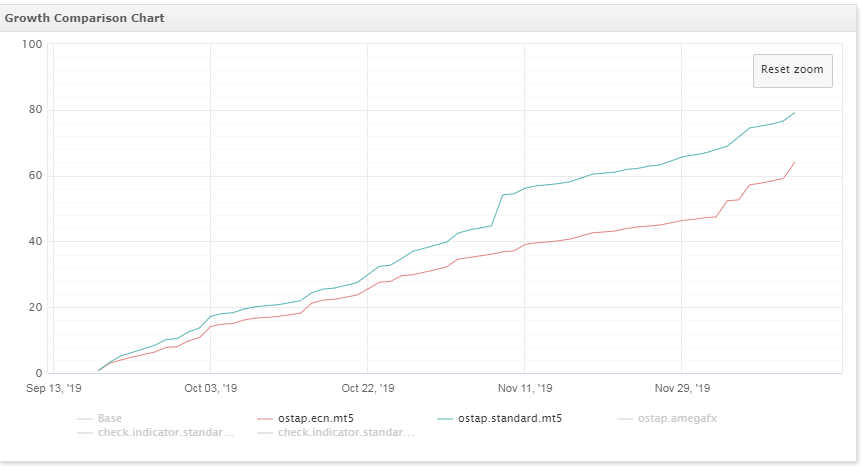
Task: Click the Reset zoom button
Action: coord(792,70)
